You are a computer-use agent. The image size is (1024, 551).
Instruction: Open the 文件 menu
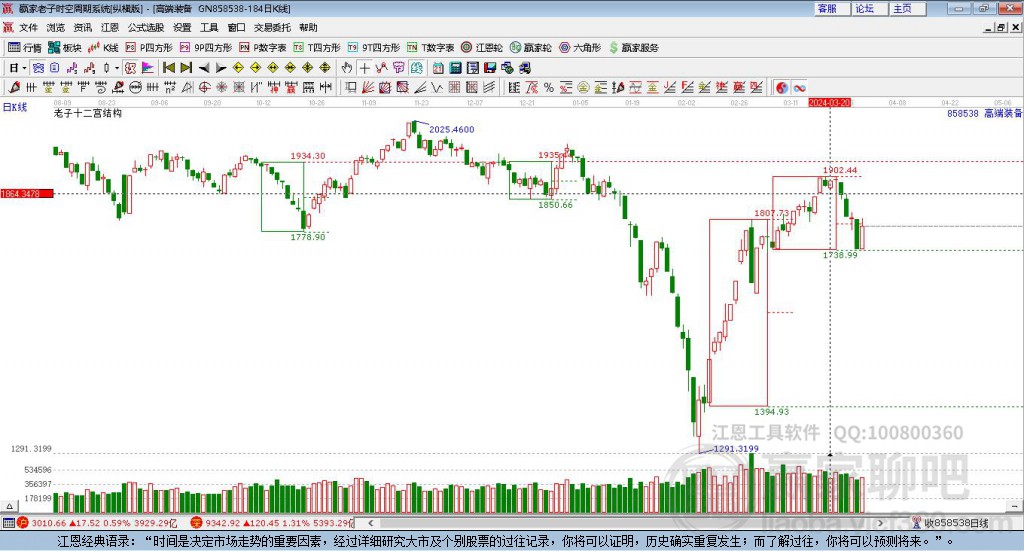[28, 27]
